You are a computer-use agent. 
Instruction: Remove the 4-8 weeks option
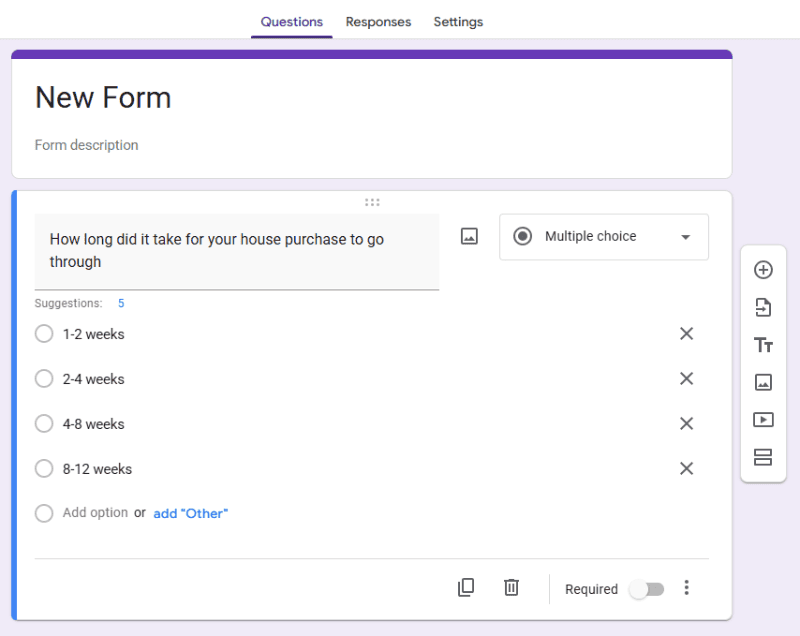(x=687, y=423)
